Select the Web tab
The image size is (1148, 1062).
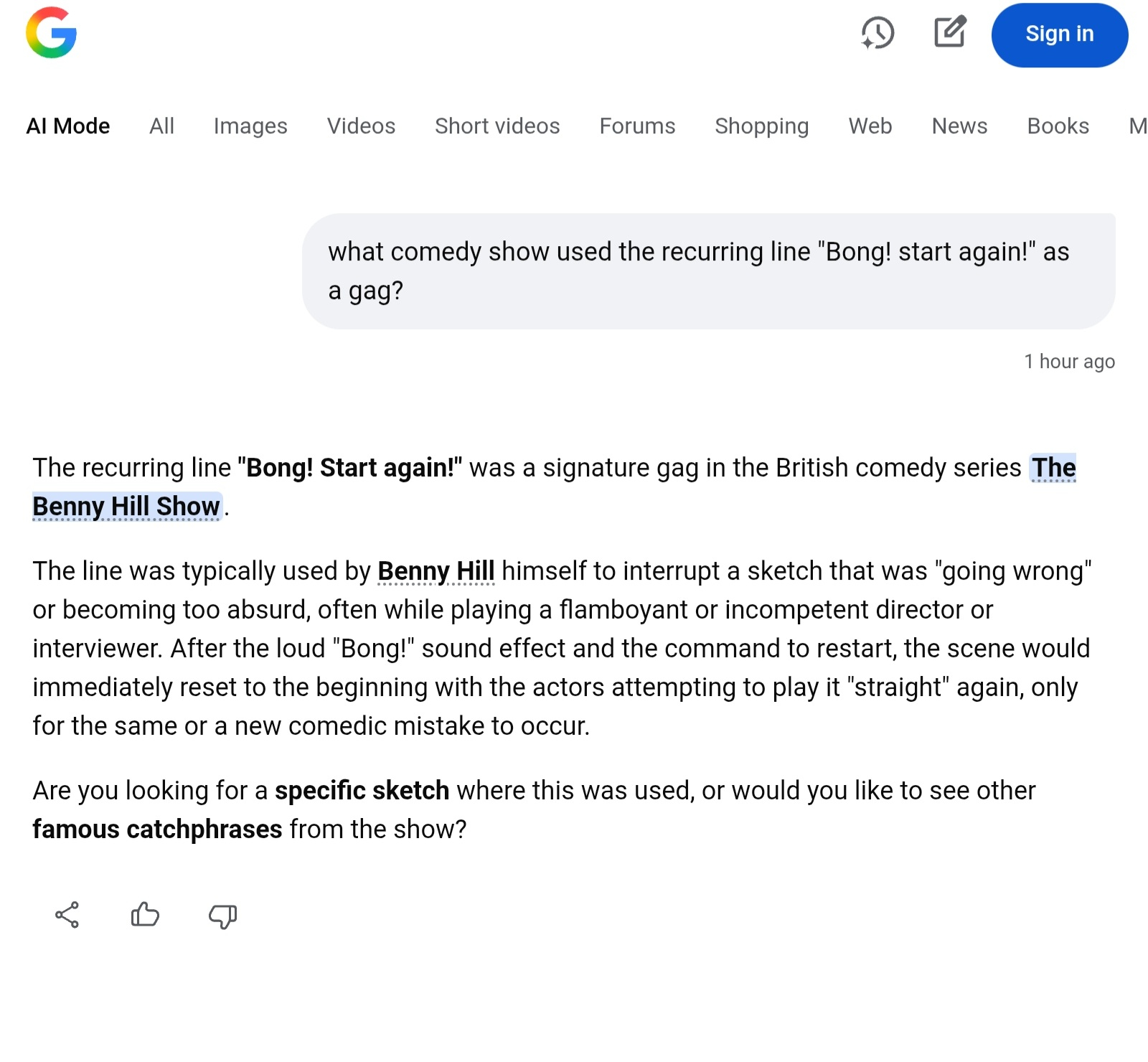coord(870,126)
